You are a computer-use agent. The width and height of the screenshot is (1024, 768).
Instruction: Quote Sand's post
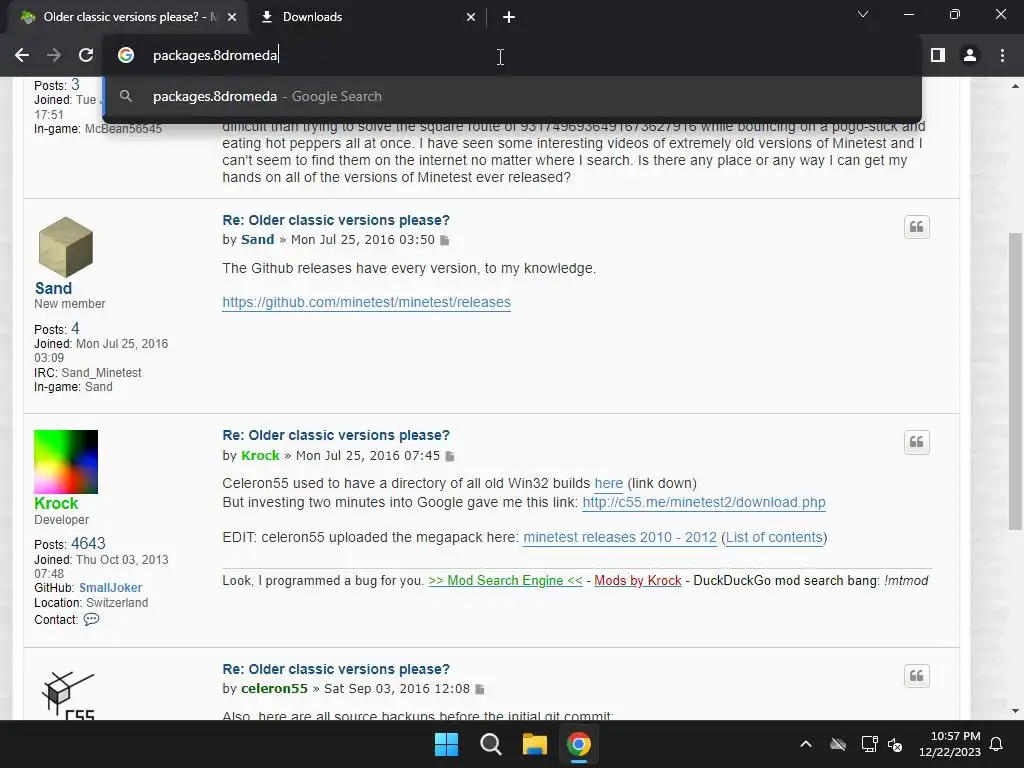tap(917, 227)
